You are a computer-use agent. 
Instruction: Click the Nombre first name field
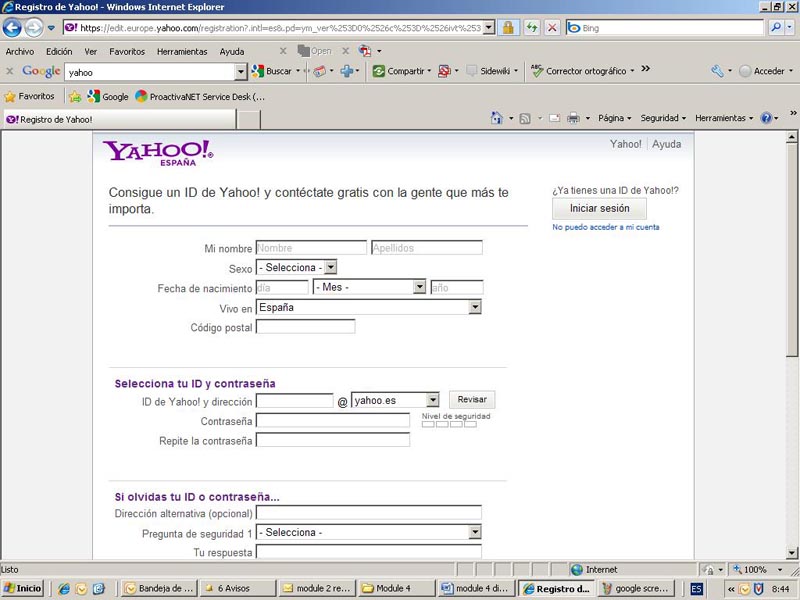coord(311,248)
